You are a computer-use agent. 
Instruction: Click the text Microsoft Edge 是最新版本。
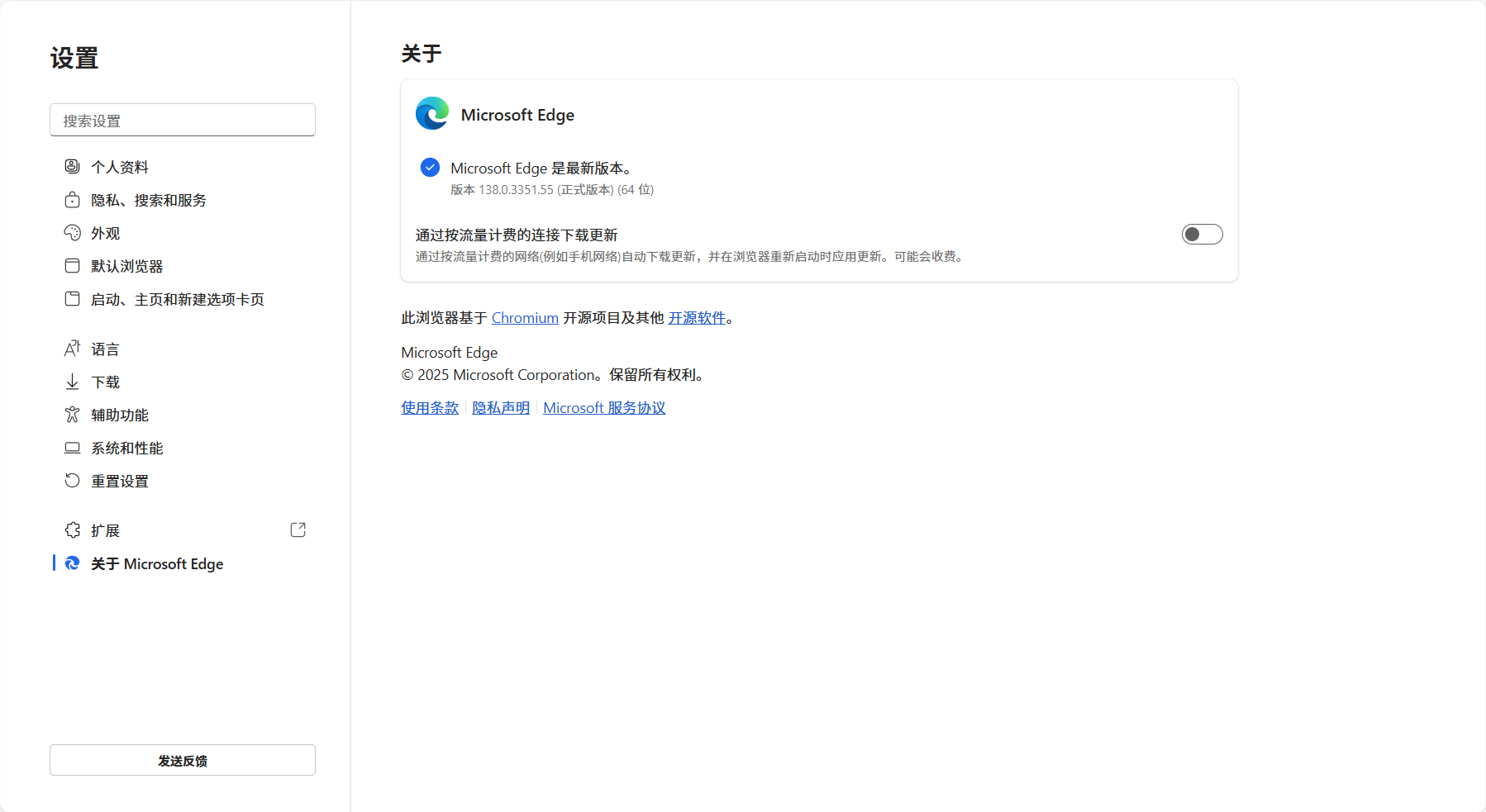[x=543, y=169]
